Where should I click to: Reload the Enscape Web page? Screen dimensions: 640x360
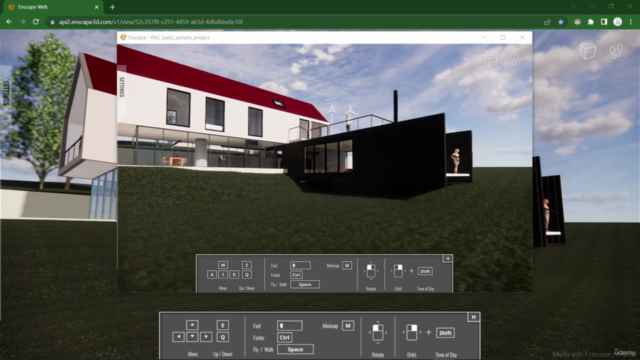coord(36,22)
